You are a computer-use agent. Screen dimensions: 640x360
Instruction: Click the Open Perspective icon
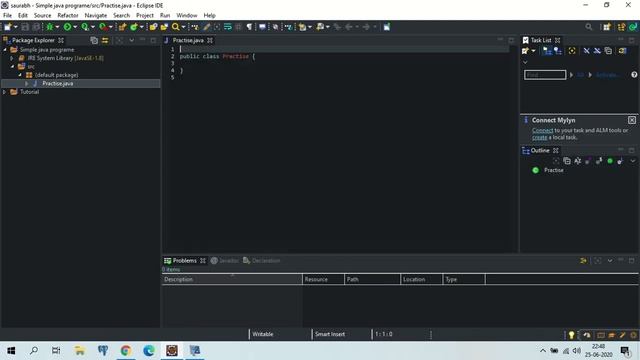(607, 27)
